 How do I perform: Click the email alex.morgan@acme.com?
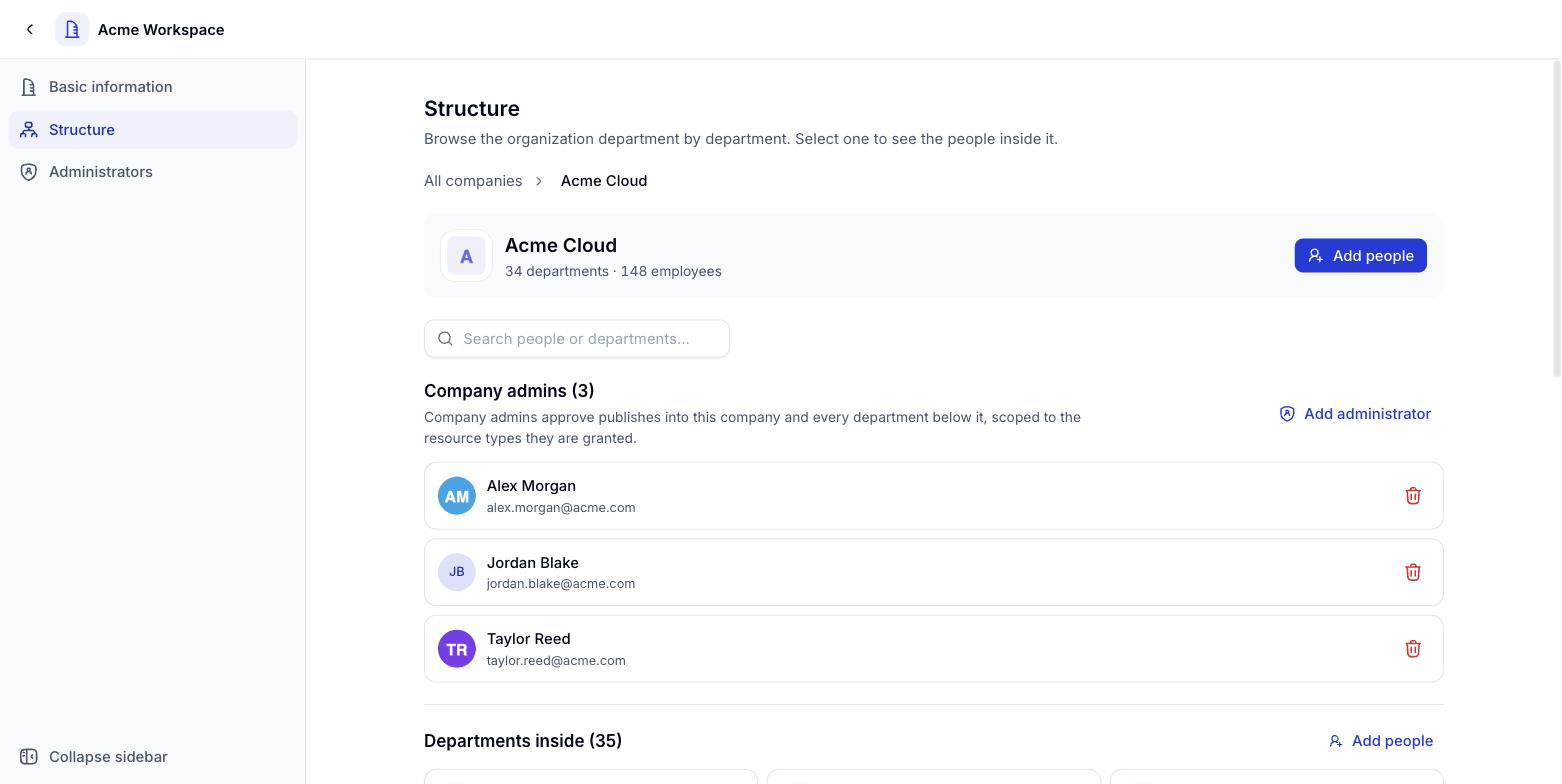[x=561, y=508]
